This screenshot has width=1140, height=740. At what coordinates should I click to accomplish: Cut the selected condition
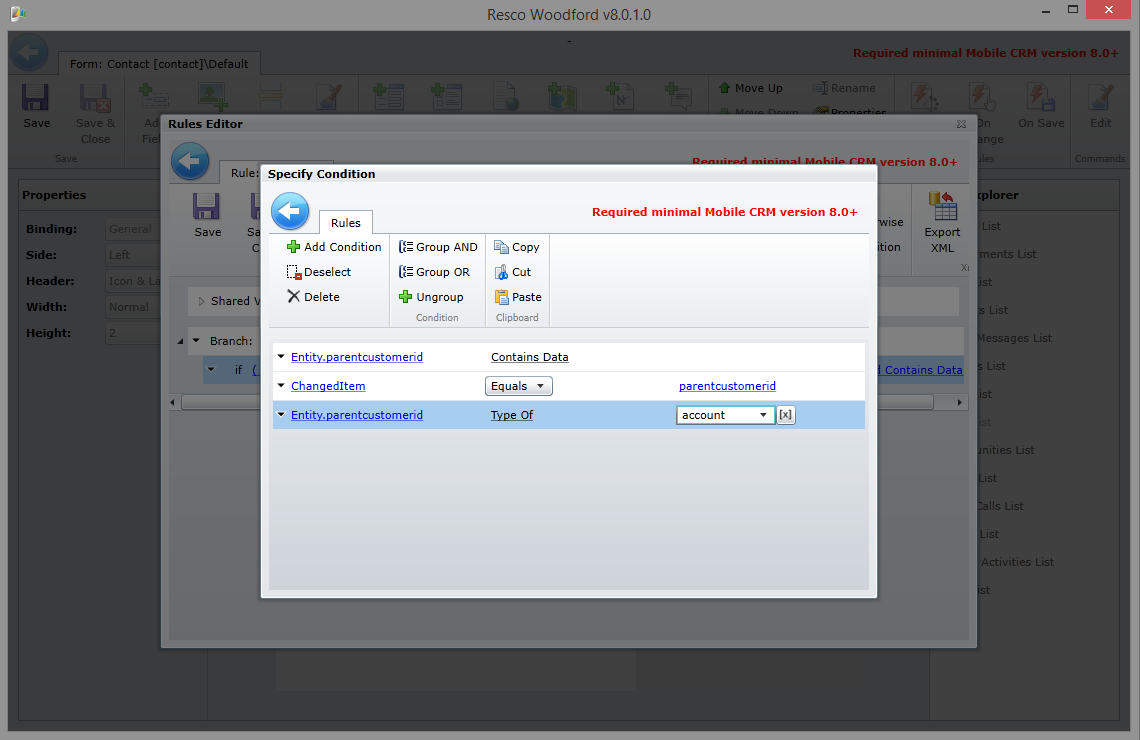pos(513,272)
